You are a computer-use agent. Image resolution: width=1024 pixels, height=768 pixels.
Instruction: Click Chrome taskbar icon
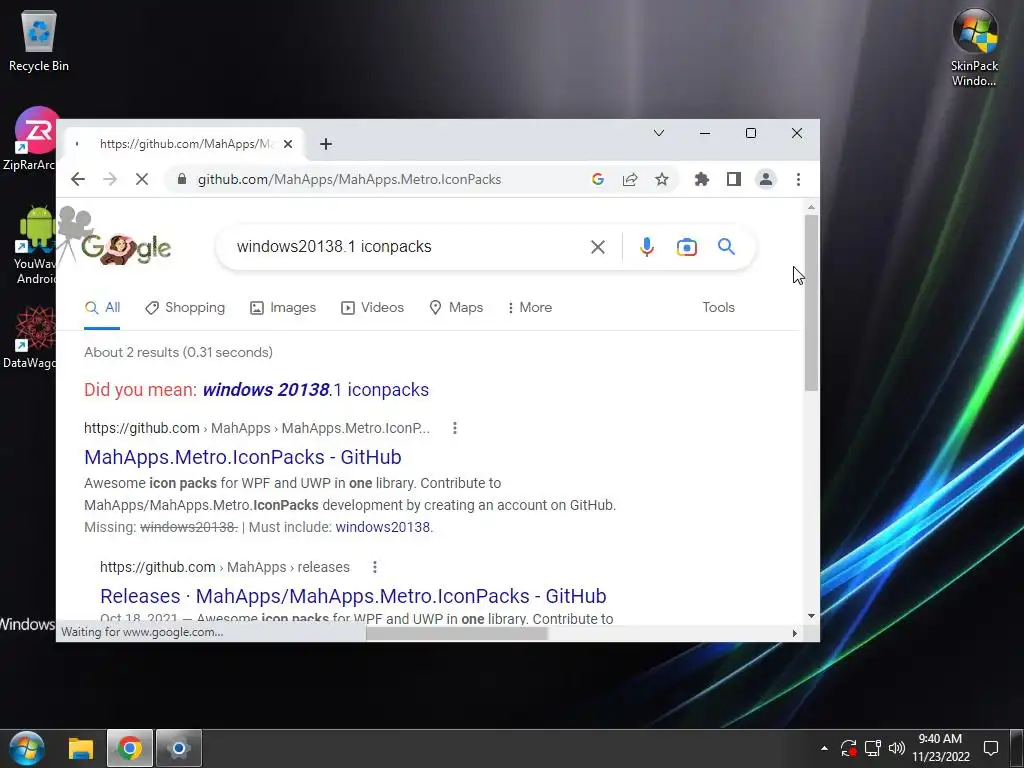tap(129, 748)
